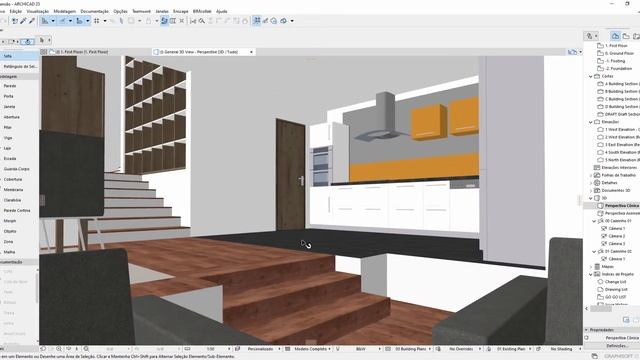Open the 3D window toolbar dropdown arrow
Image resolution: width=640 pixels, height=360 pixels.
pos(292,21)
